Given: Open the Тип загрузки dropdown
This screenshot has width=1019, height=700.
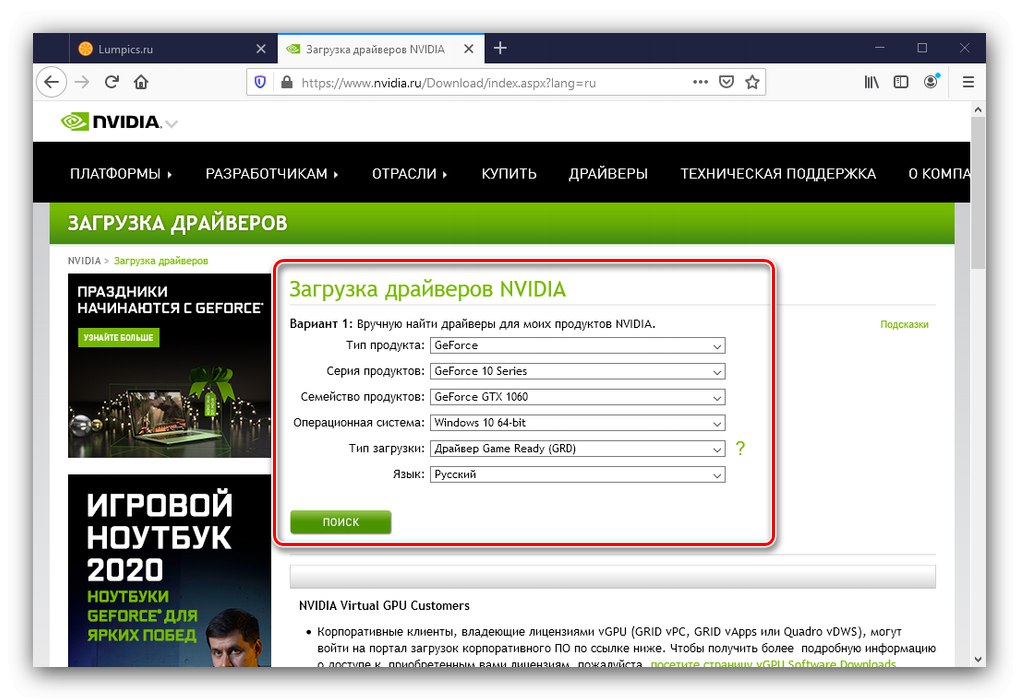Looking at the screenshot, I should point(577,448).
